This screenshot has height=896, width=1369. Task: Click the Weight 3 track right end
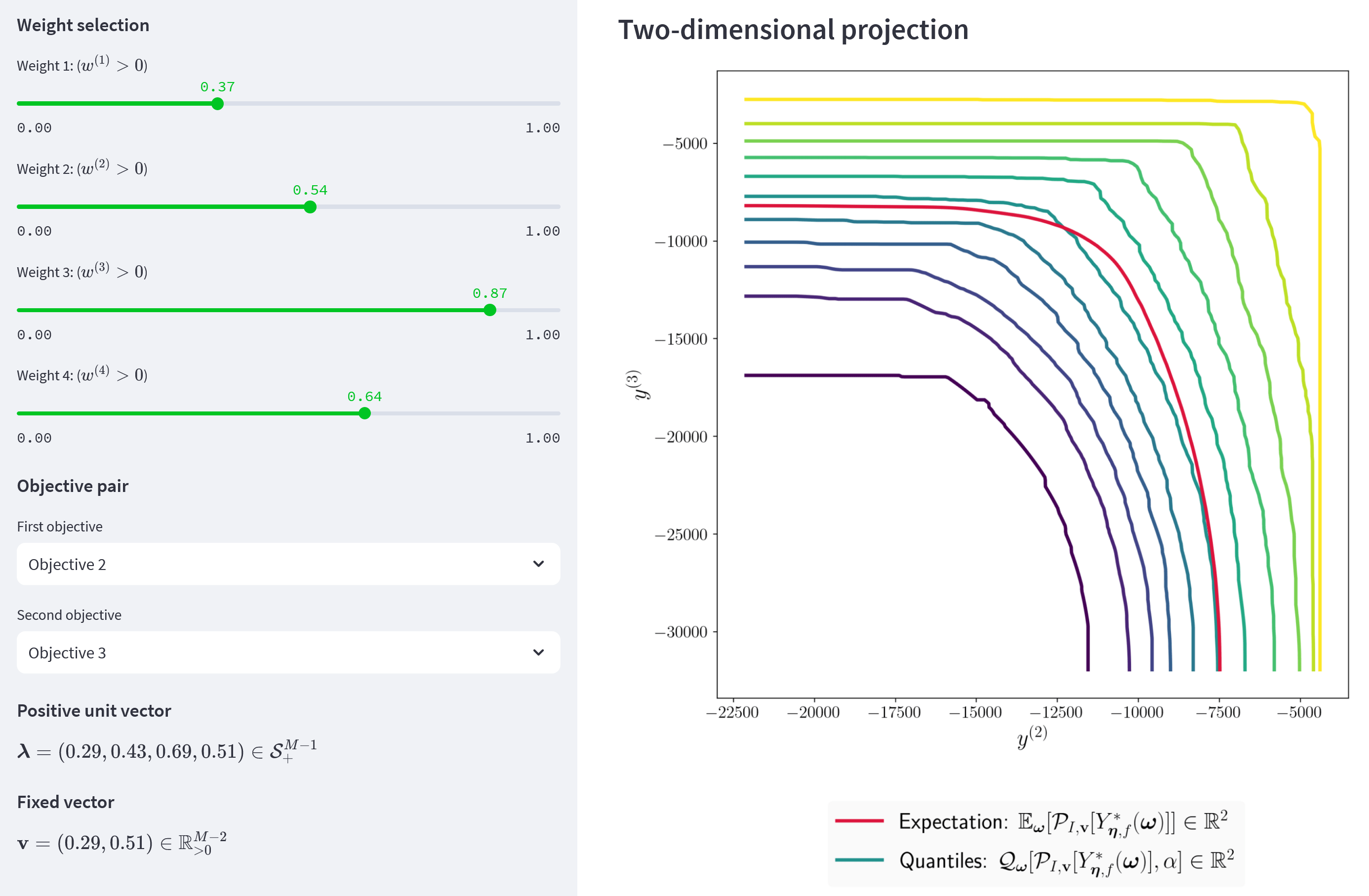[x=557, y=310]
